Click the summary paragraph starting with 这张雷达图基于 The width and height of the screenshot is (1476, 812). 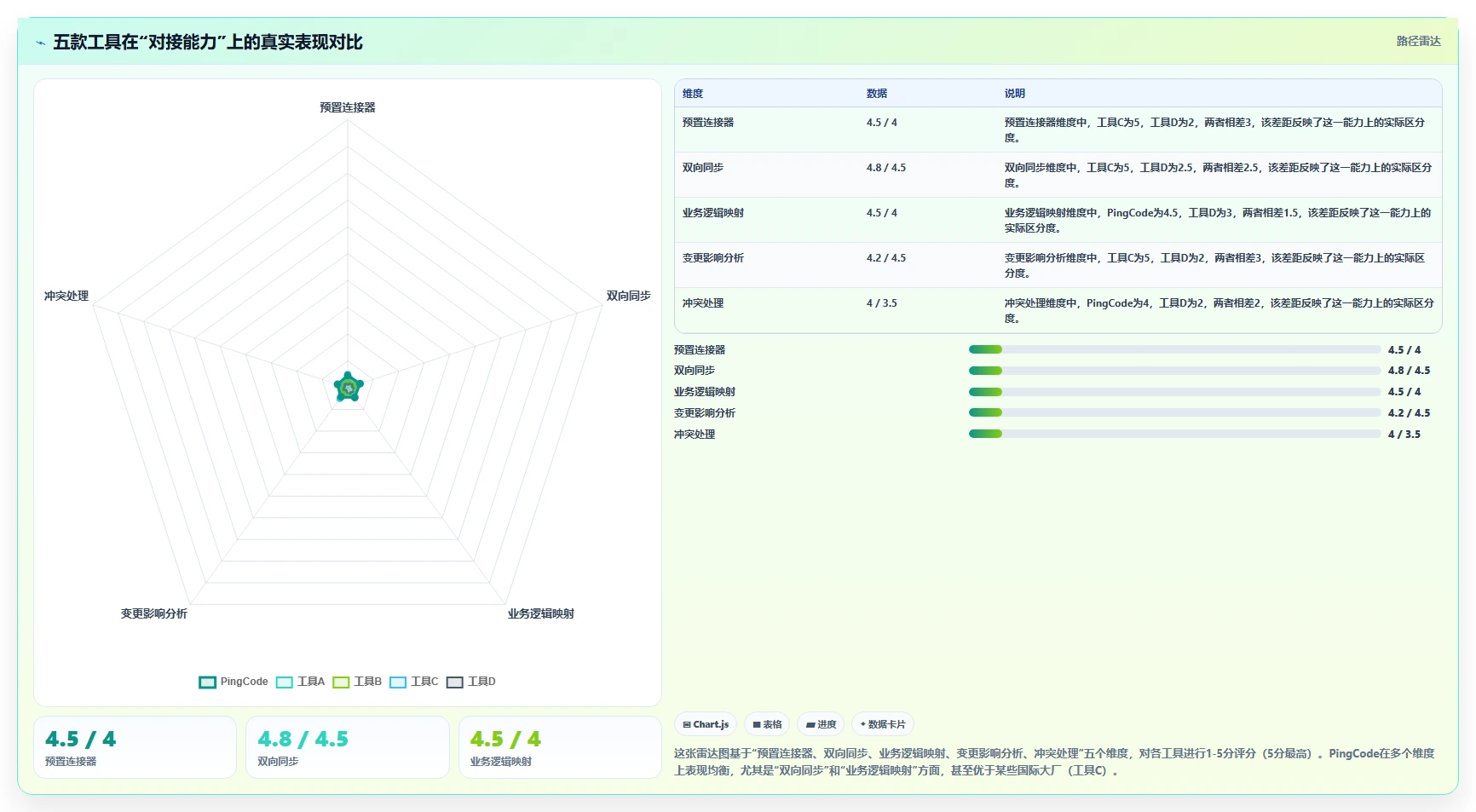click(x=1055, y=762)
